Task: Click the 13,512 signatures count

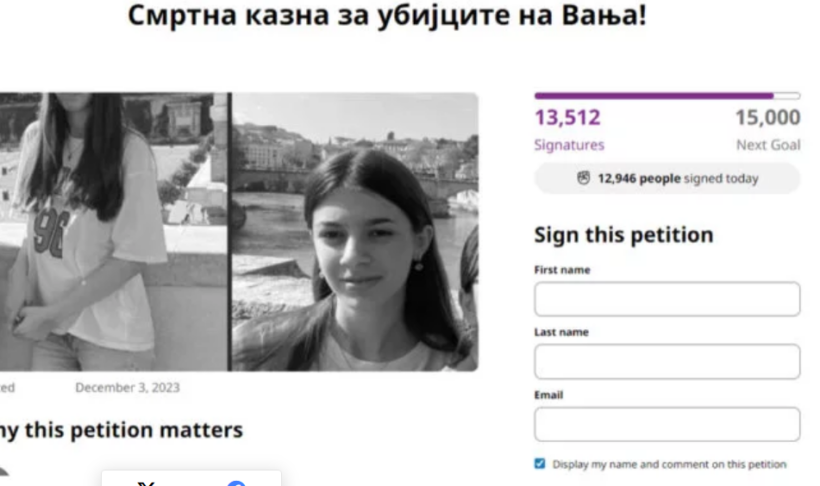Action: [567, 117]
